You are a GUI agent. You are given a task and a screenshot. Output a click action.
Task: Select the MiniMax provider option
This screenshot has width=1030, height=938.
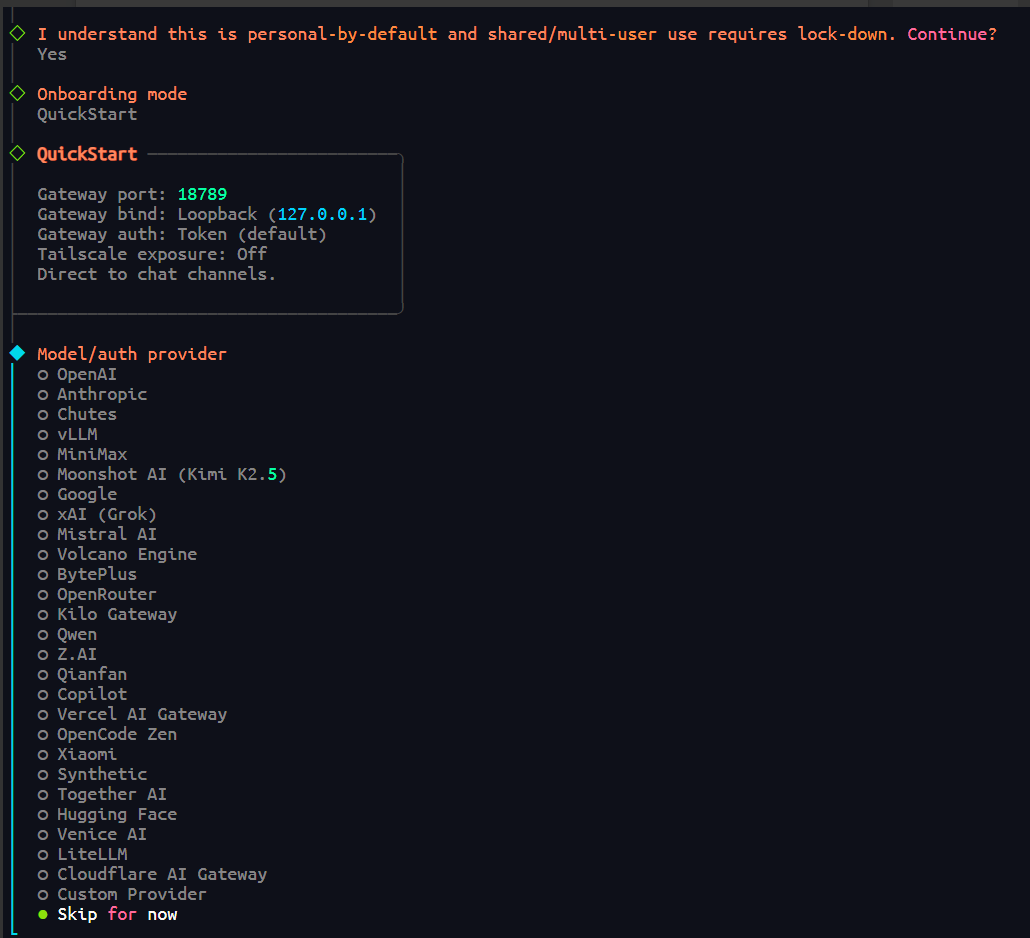coord(82,455)
